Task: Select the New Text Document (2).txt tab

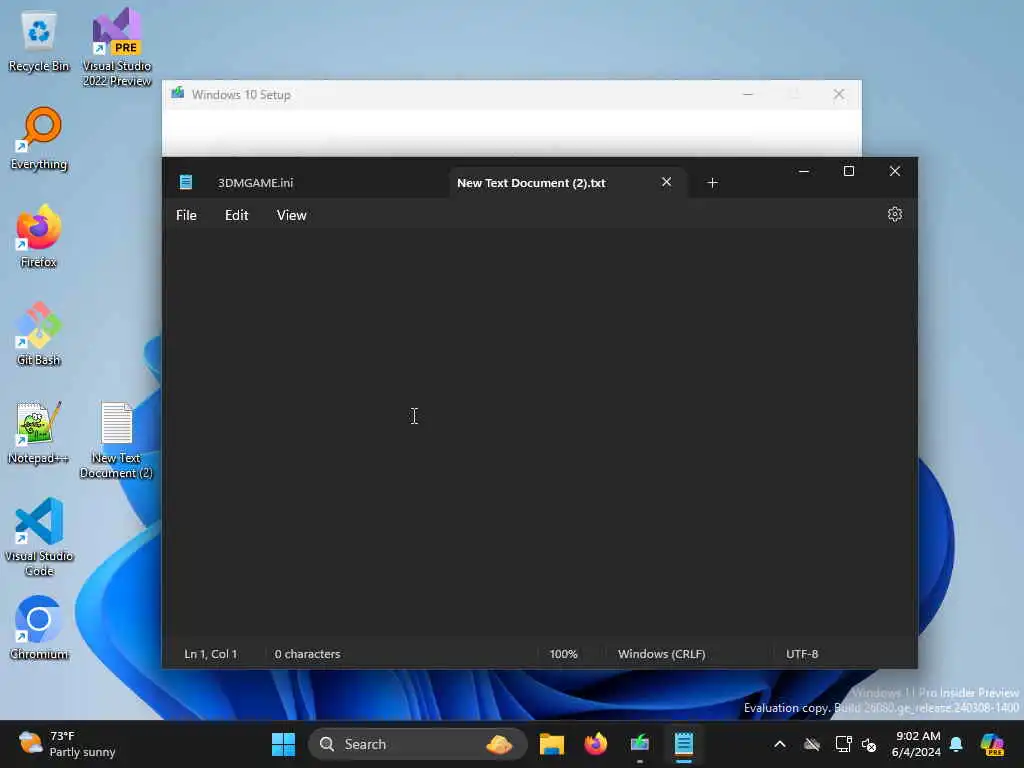Action: [531, 183]
